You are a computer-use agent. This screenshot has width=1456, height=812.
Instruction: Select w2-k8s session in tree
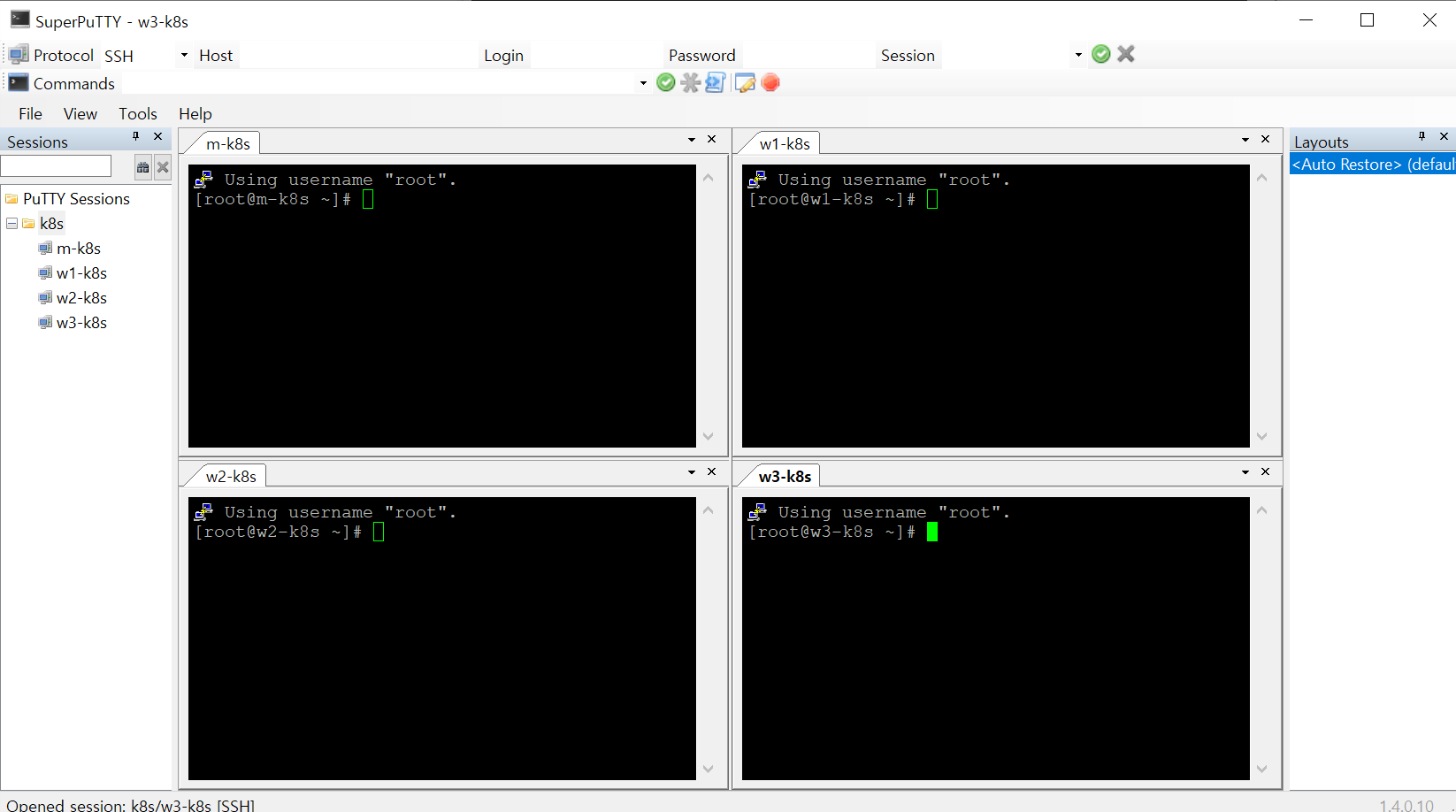(x=81, y=298)
